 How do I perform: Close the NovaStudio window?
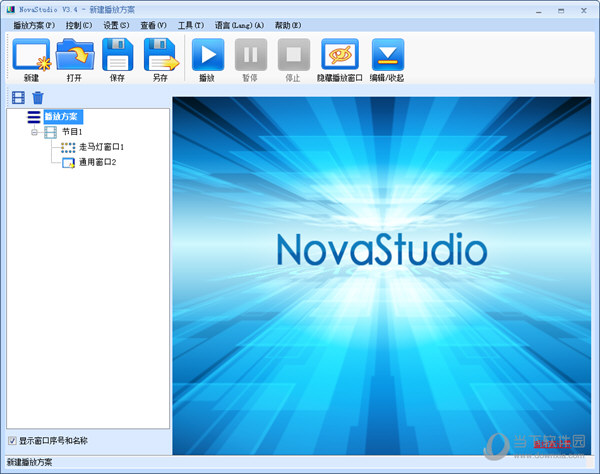584,11
